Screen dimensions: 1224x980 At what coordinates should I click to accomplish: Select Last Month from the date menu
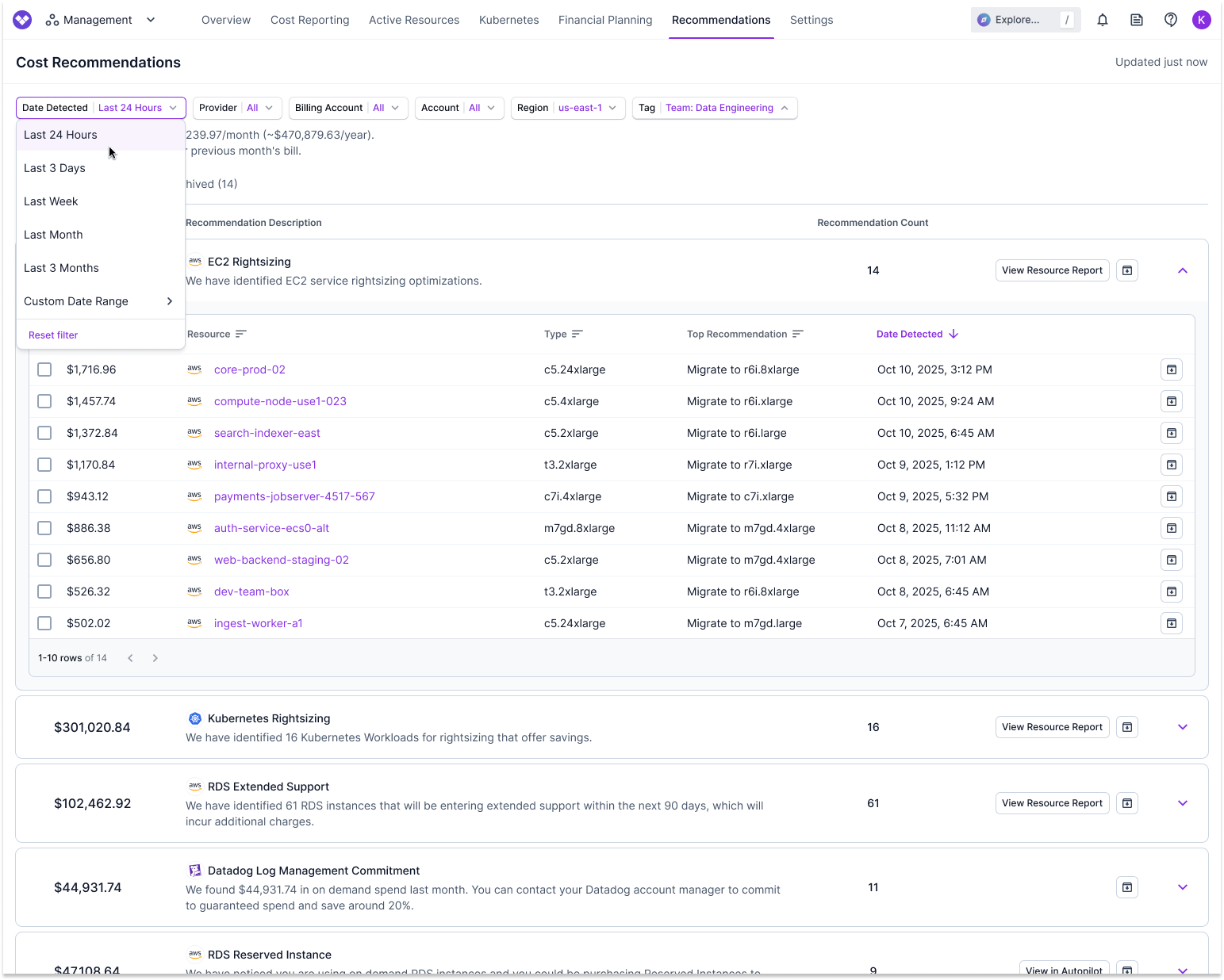[53, 235]
